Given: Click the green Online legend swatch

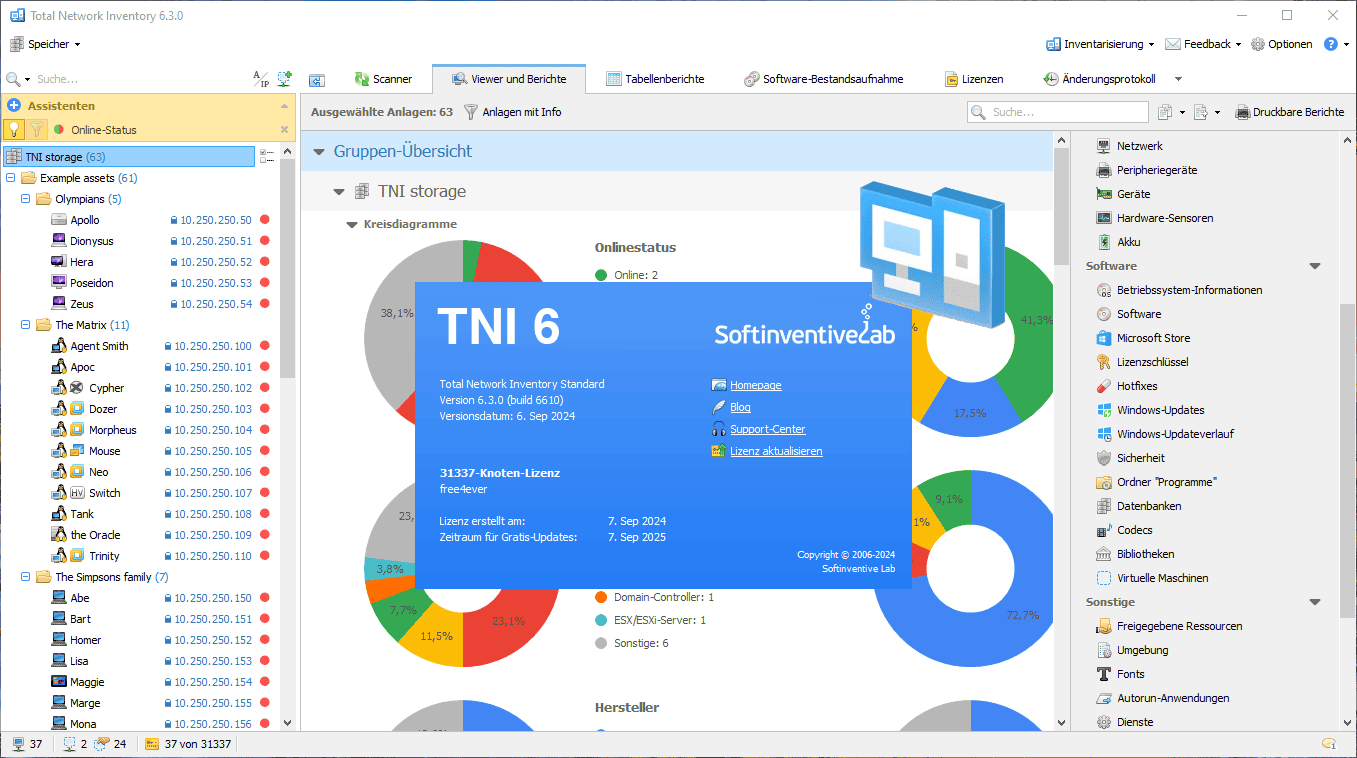Looking at the screenshot, I should 601,275.
